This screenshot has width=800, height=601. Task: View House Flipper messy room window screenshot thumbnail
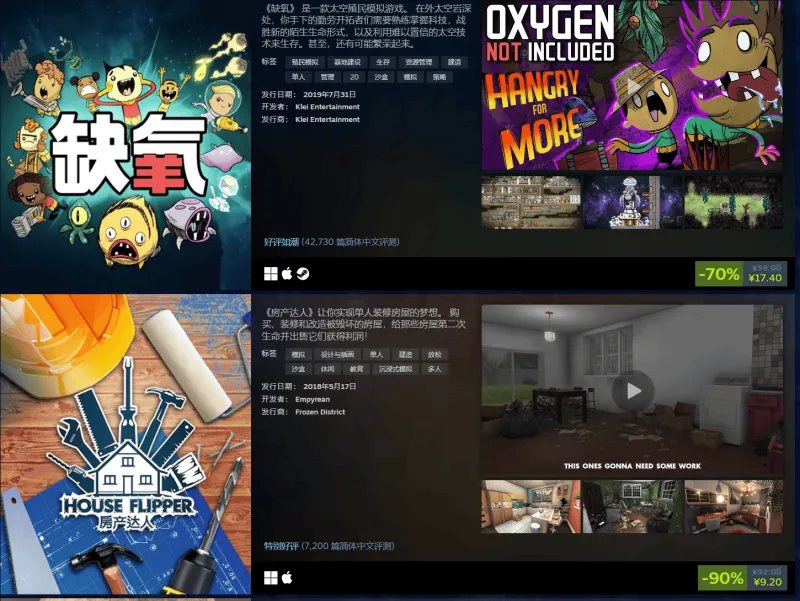[632, 506]
